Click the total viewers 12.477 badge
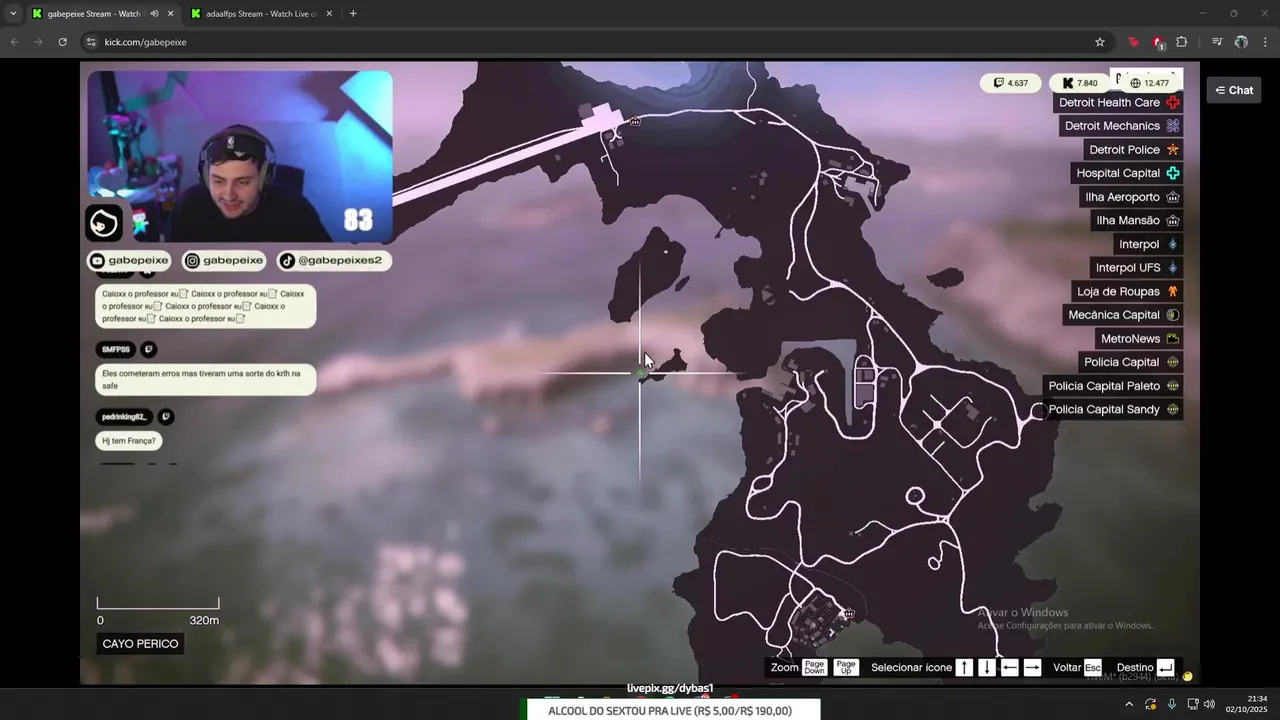Viewport: 1280px width, 720px height. pyautogui.click(x=1149, y=83)
